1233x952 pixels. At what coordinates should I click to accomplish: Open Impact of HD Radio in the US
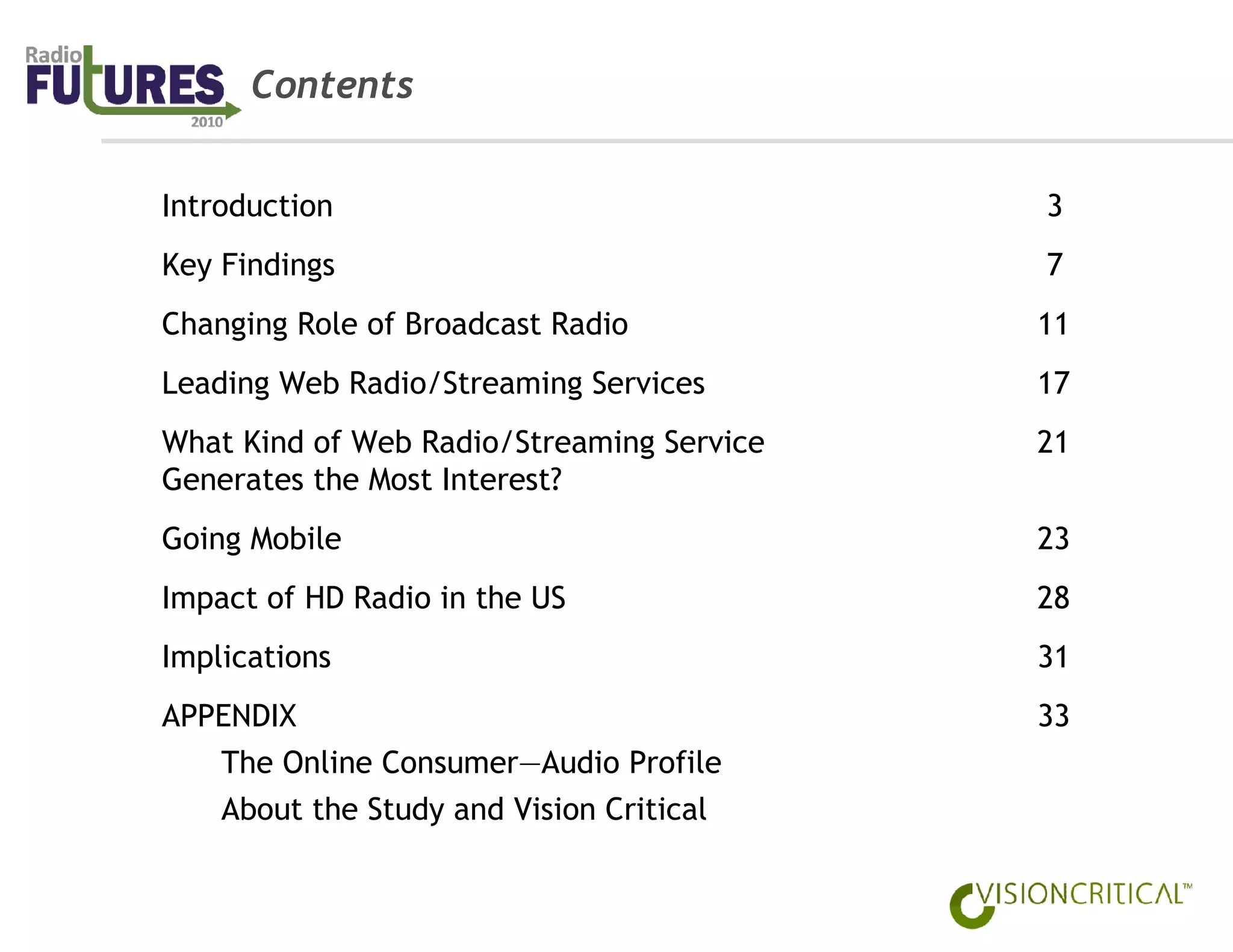click(x=363, y=598)
